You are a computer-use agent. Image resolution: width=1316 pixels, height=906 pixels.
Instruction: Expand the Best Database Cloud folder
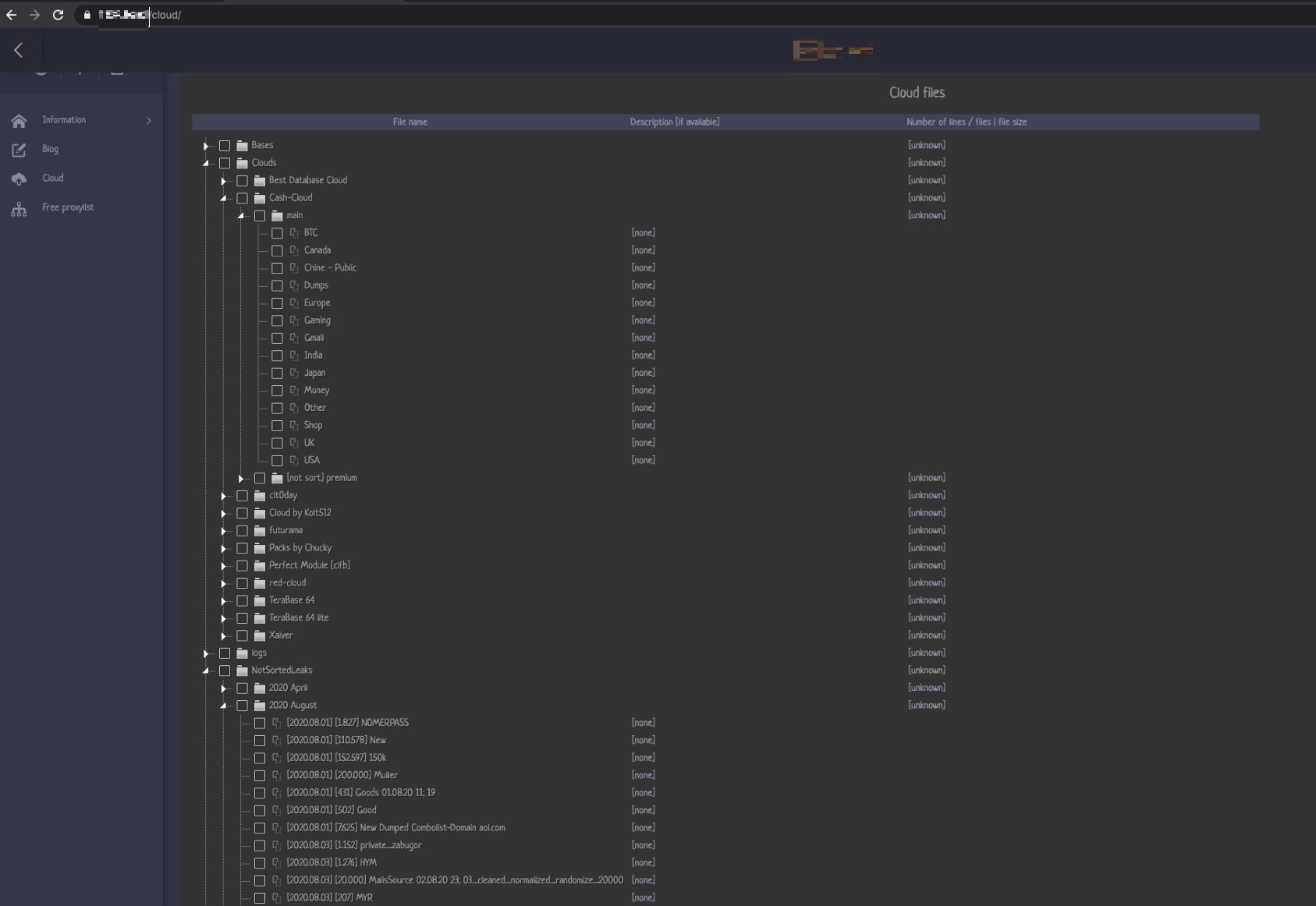pos(223,181)
